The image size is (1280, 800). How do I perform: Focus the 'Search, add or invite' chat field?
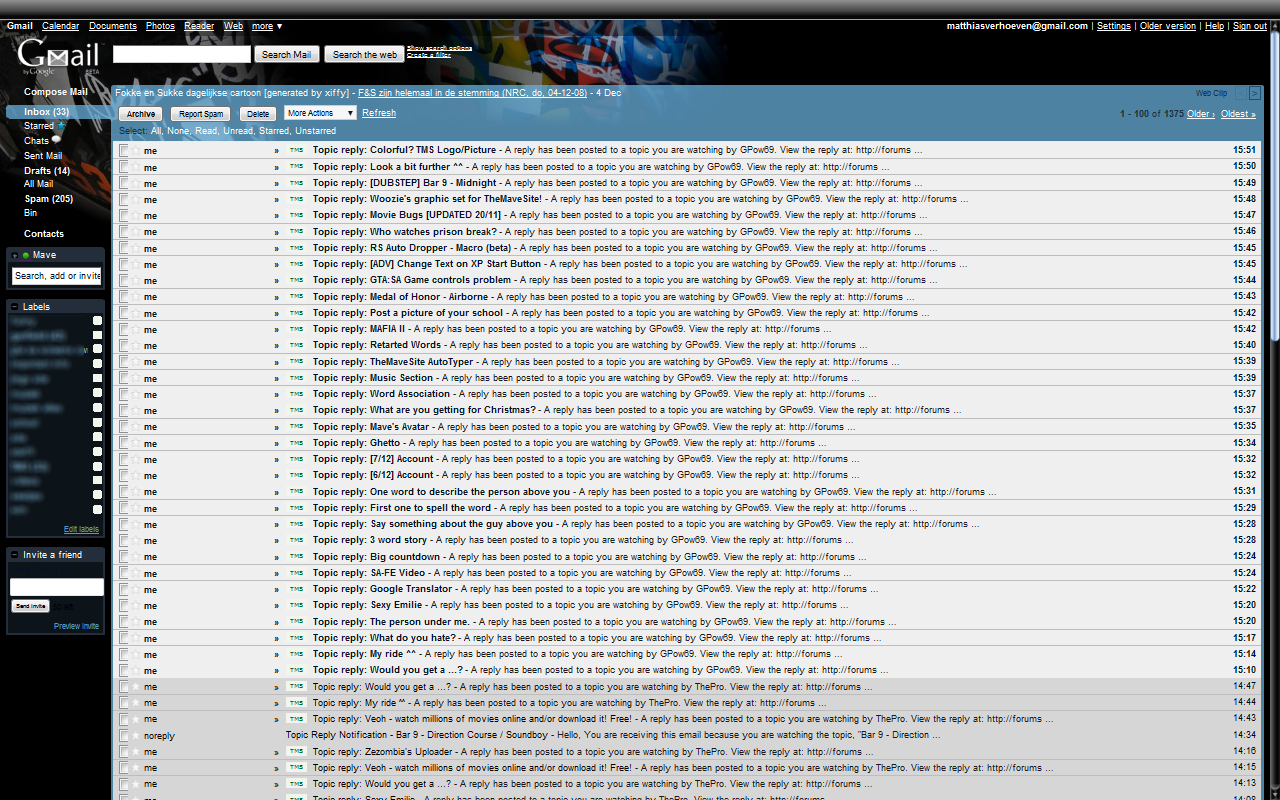pyautogui.click(x=57, y=275)
